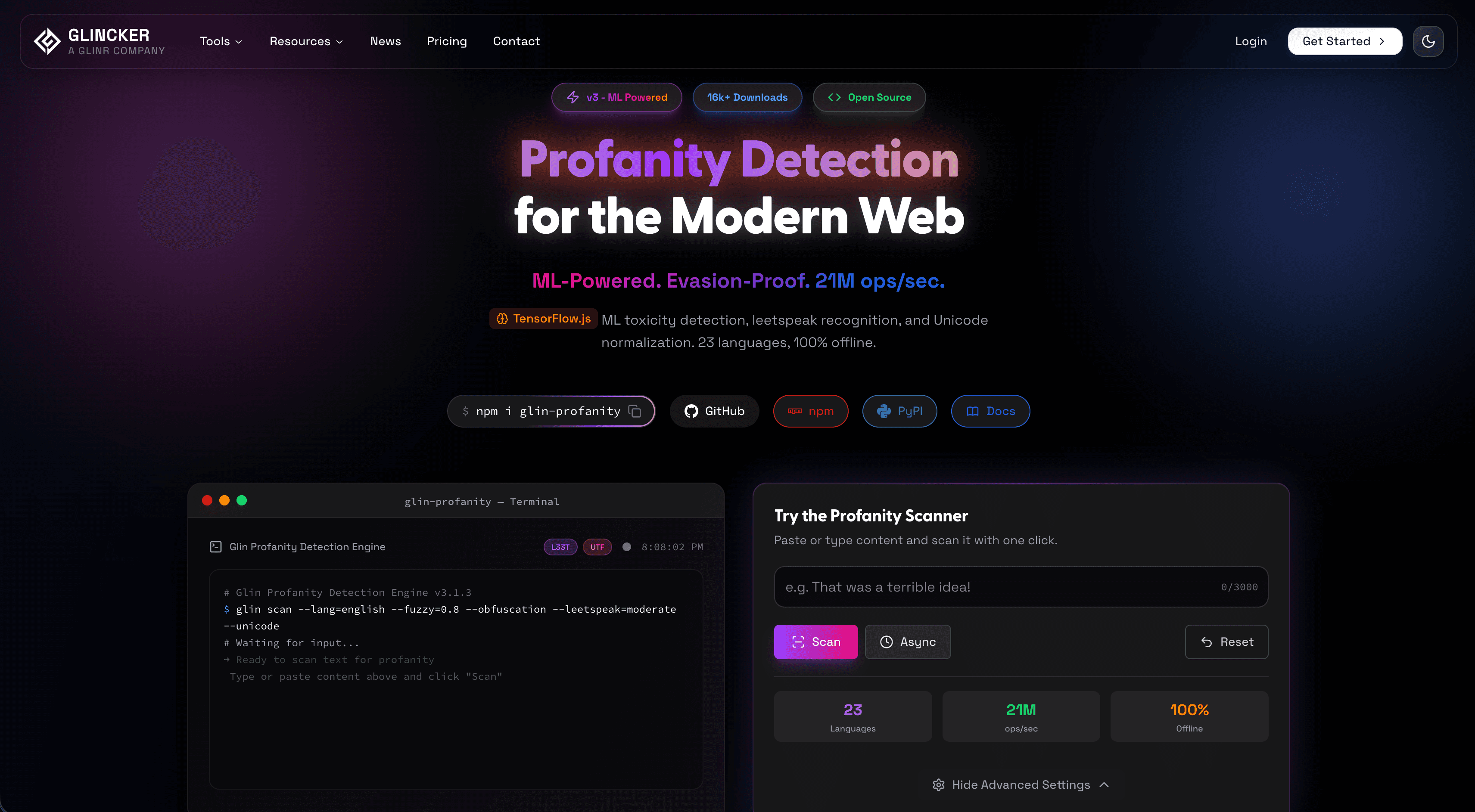Click the v3 - ML Powered badge
Screen dimensions: 1475x812
[617, 97]
